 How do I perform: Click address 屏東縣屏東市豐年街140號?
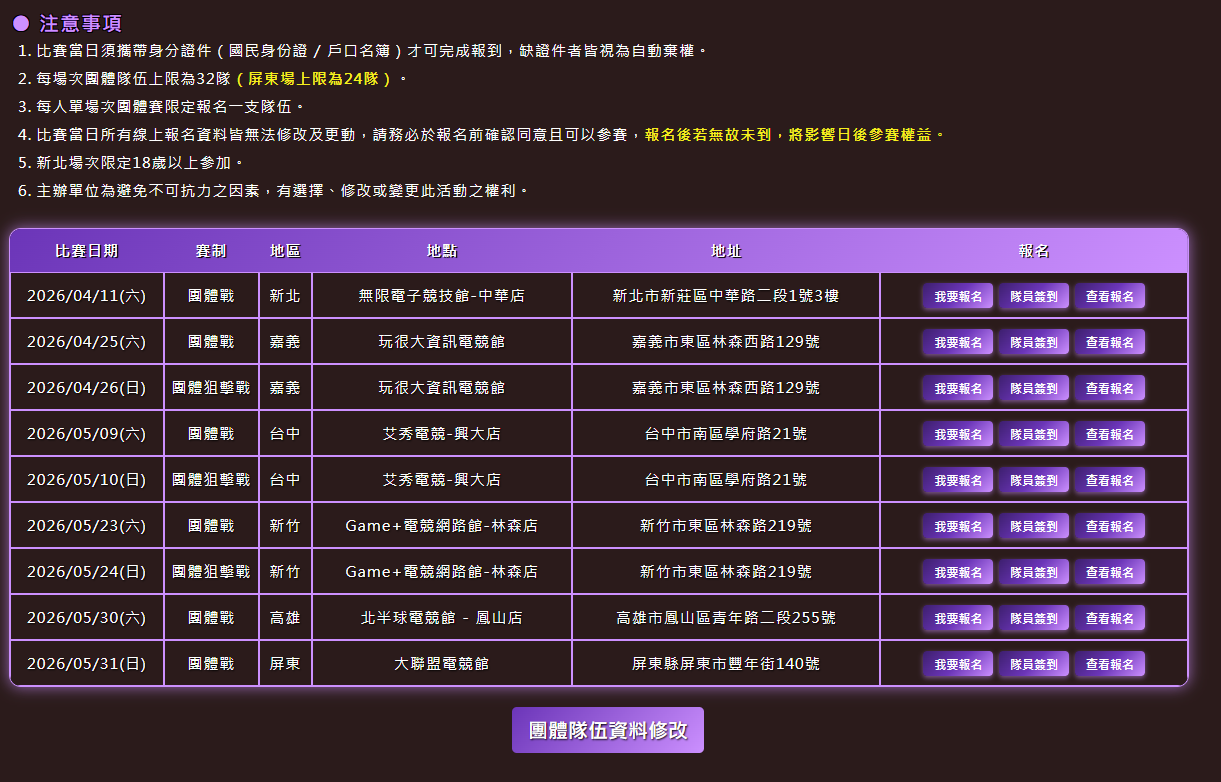725,663
